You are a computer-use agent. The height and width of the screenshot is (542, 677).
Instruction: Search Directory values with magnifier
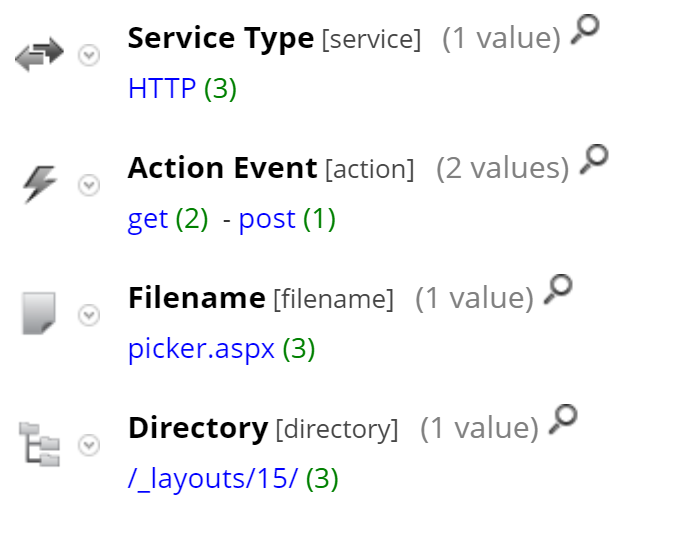click(x=565, y=420)
